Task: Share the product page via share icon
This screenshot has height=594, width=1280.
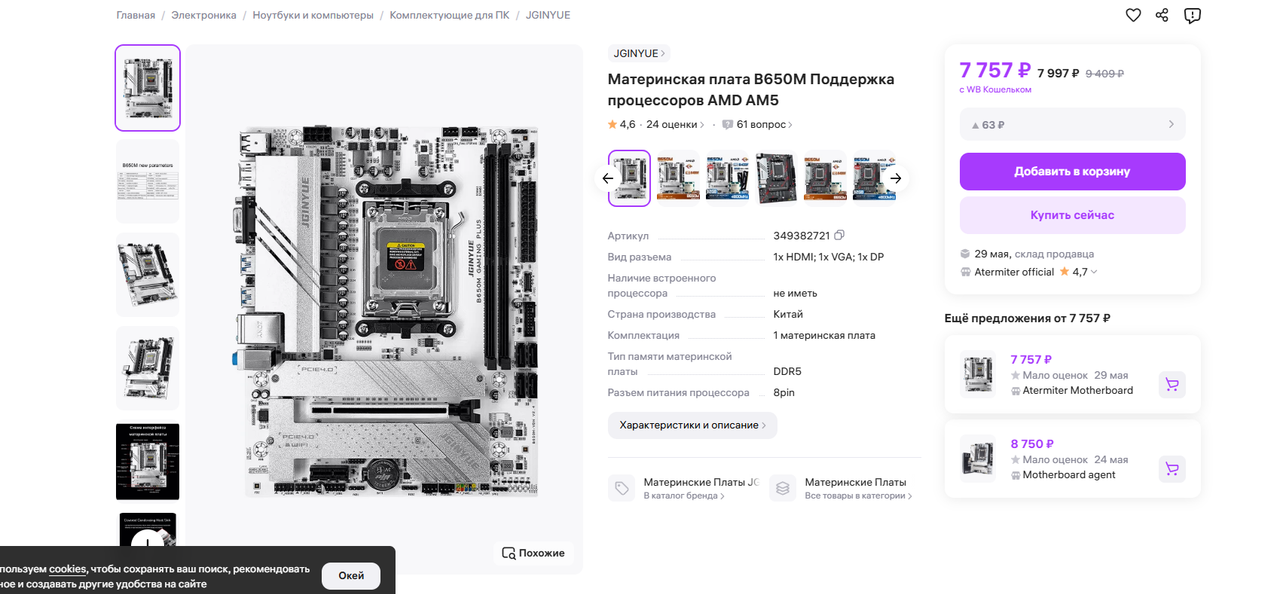Action: click(x=1162, y=15)
